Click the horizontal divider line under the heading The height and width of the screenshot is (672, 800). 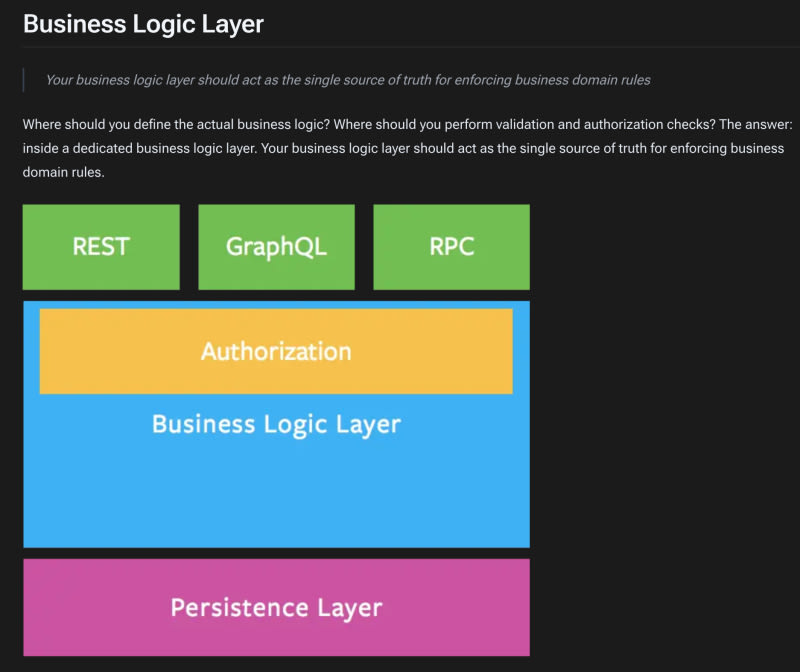(x=500, y=46)
